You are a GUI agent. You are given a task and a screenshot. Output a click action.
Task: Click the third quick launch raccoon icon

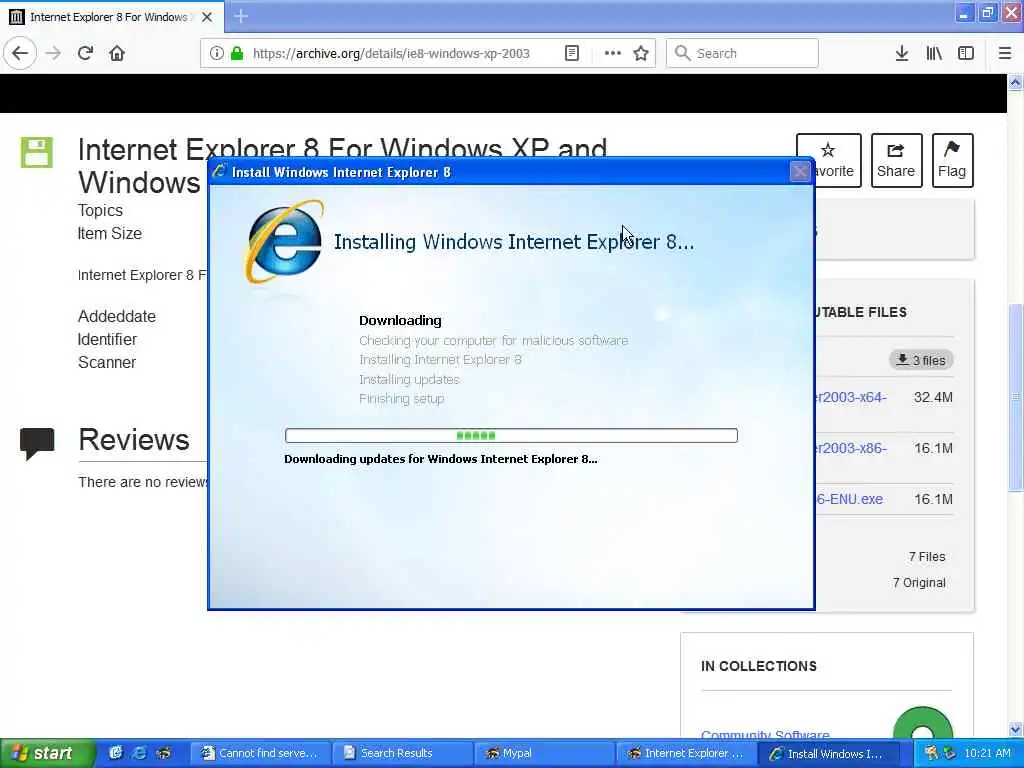click(163, 753)
